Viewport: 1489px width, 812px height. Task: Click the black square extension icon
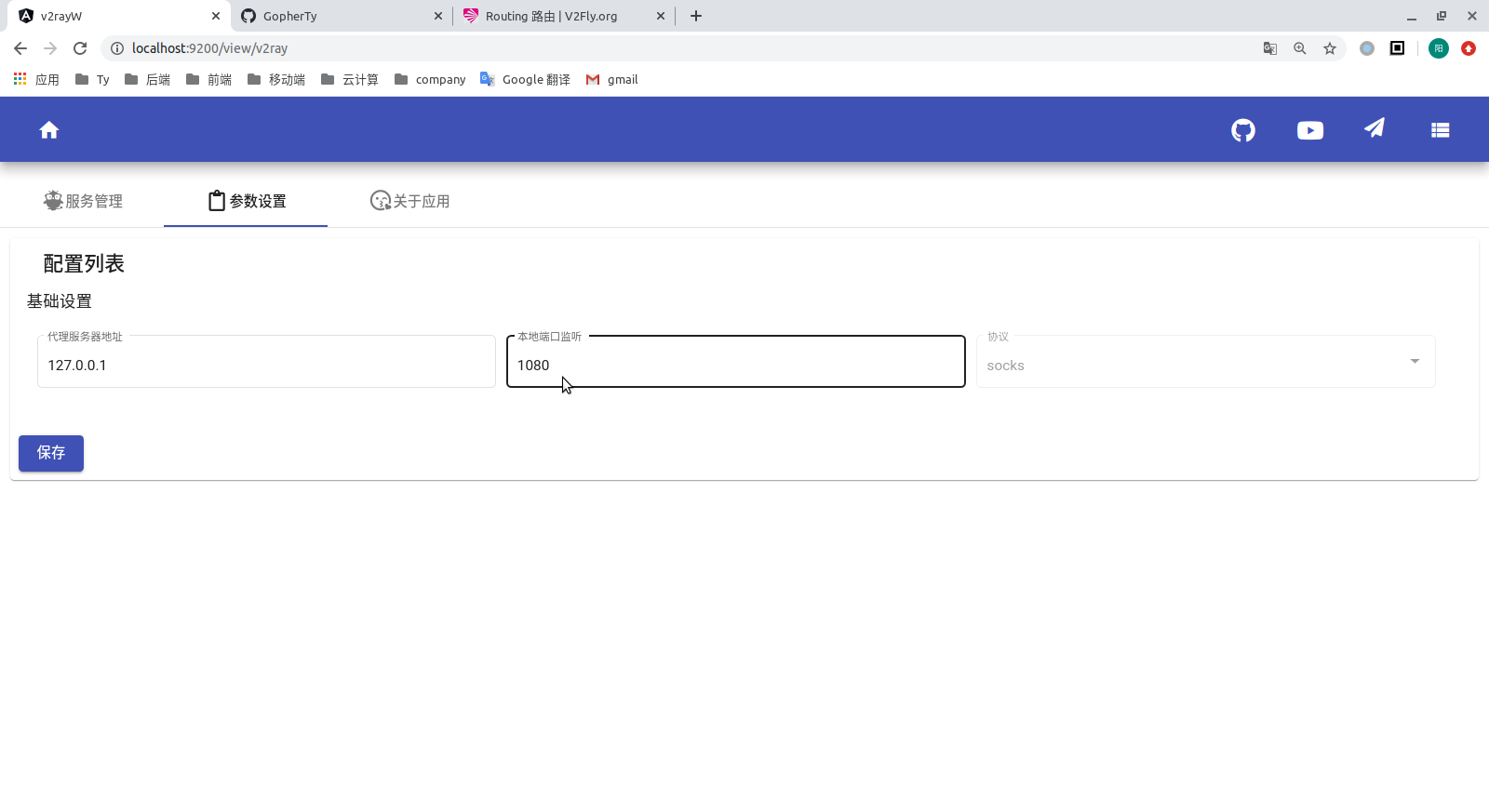point(1397,48)
